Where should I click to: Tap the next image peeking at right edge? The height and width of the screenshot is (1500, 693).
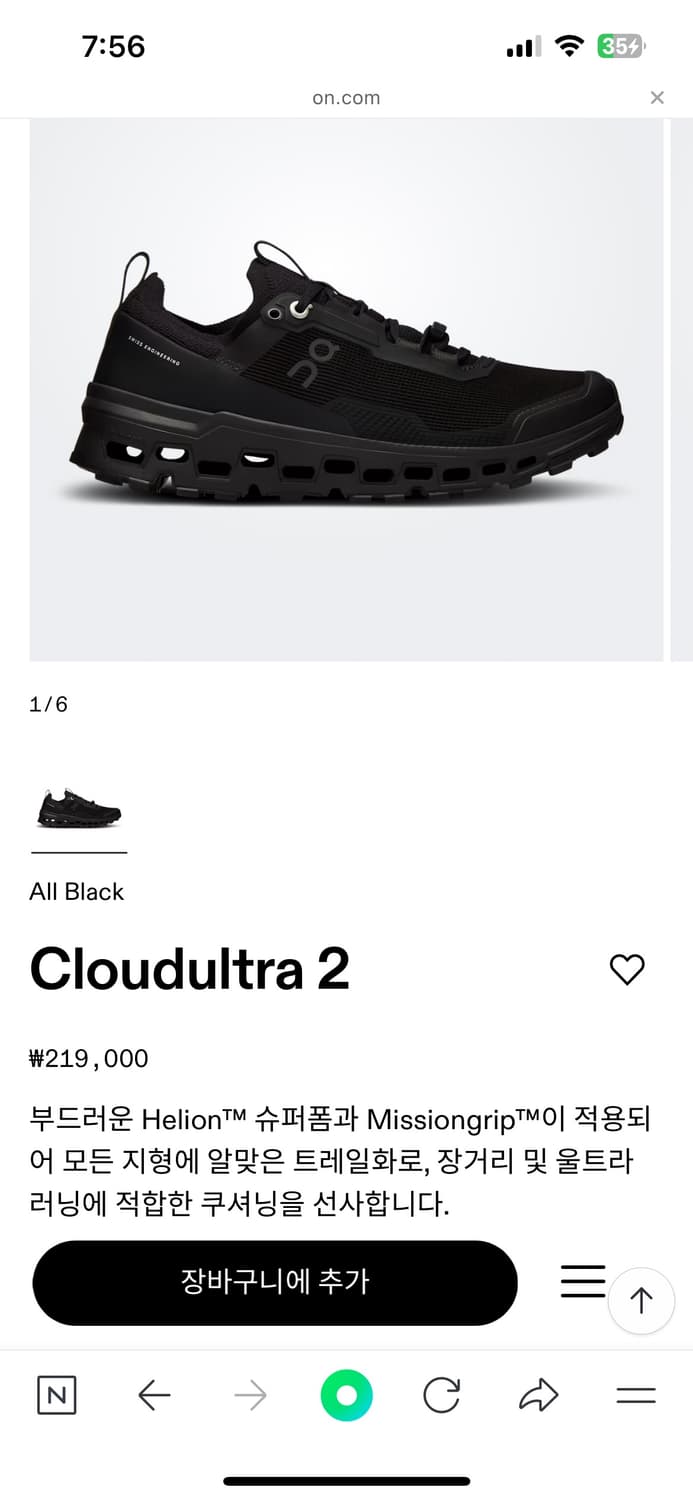pos(682,390)
